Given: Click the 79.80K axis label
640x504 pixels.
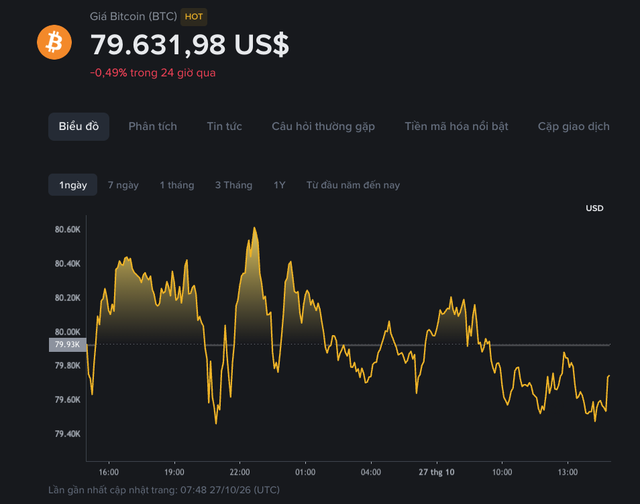Looking at the screenshot, I should [68, 366].
